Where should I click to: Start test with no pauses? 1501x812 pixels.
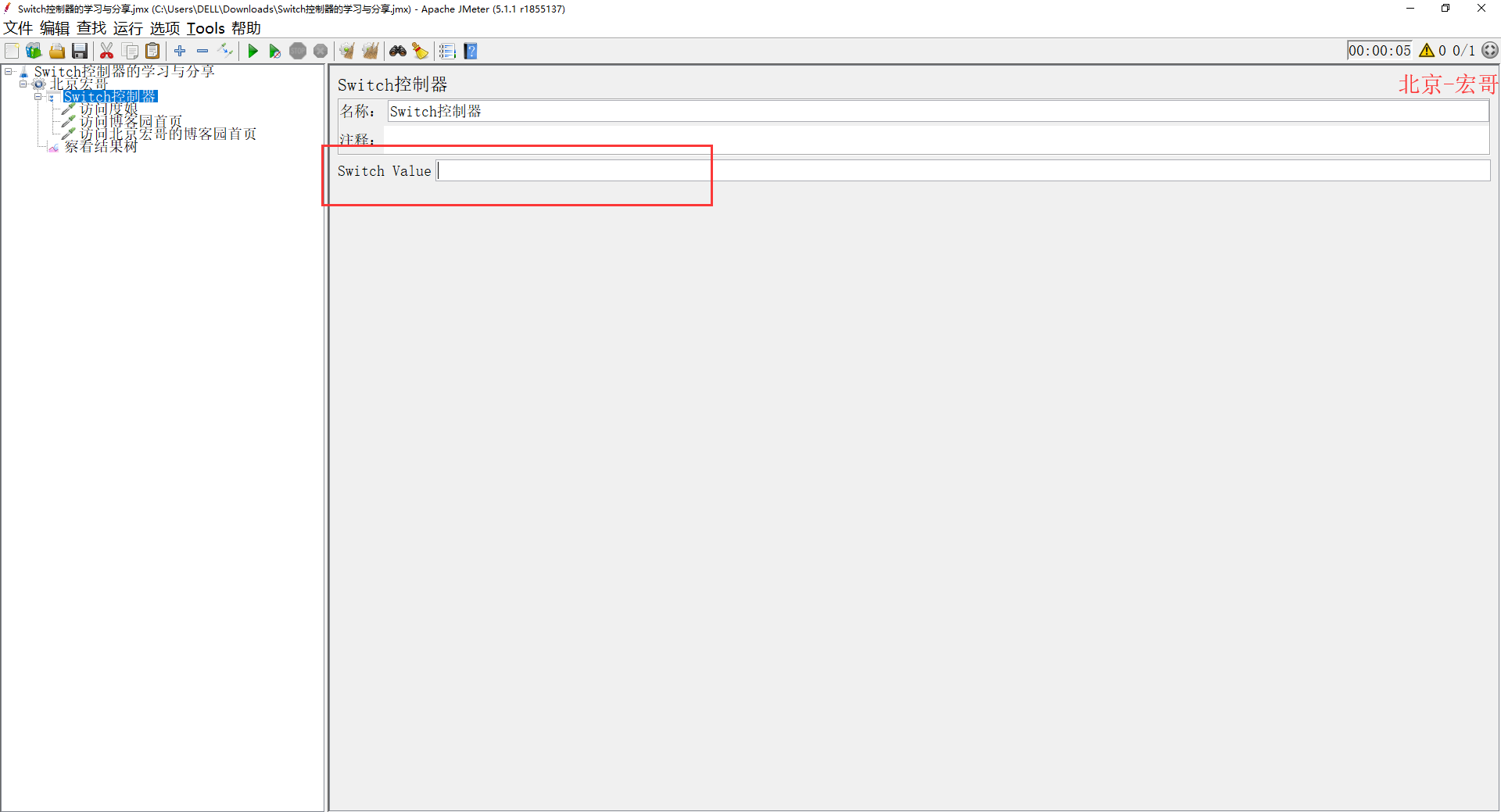[275, 51]
